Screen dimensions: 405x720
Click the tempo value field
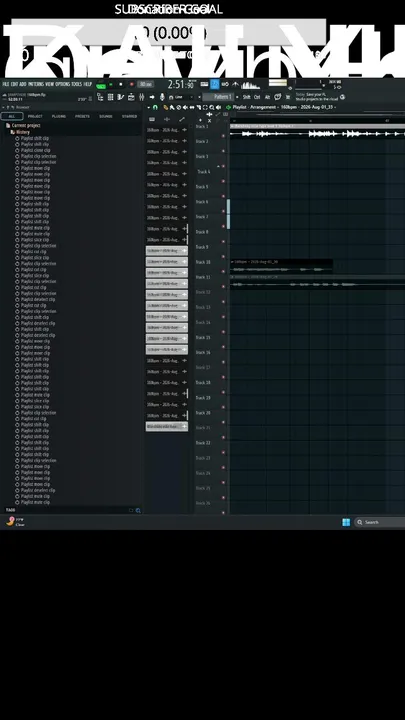pos(146,84)
